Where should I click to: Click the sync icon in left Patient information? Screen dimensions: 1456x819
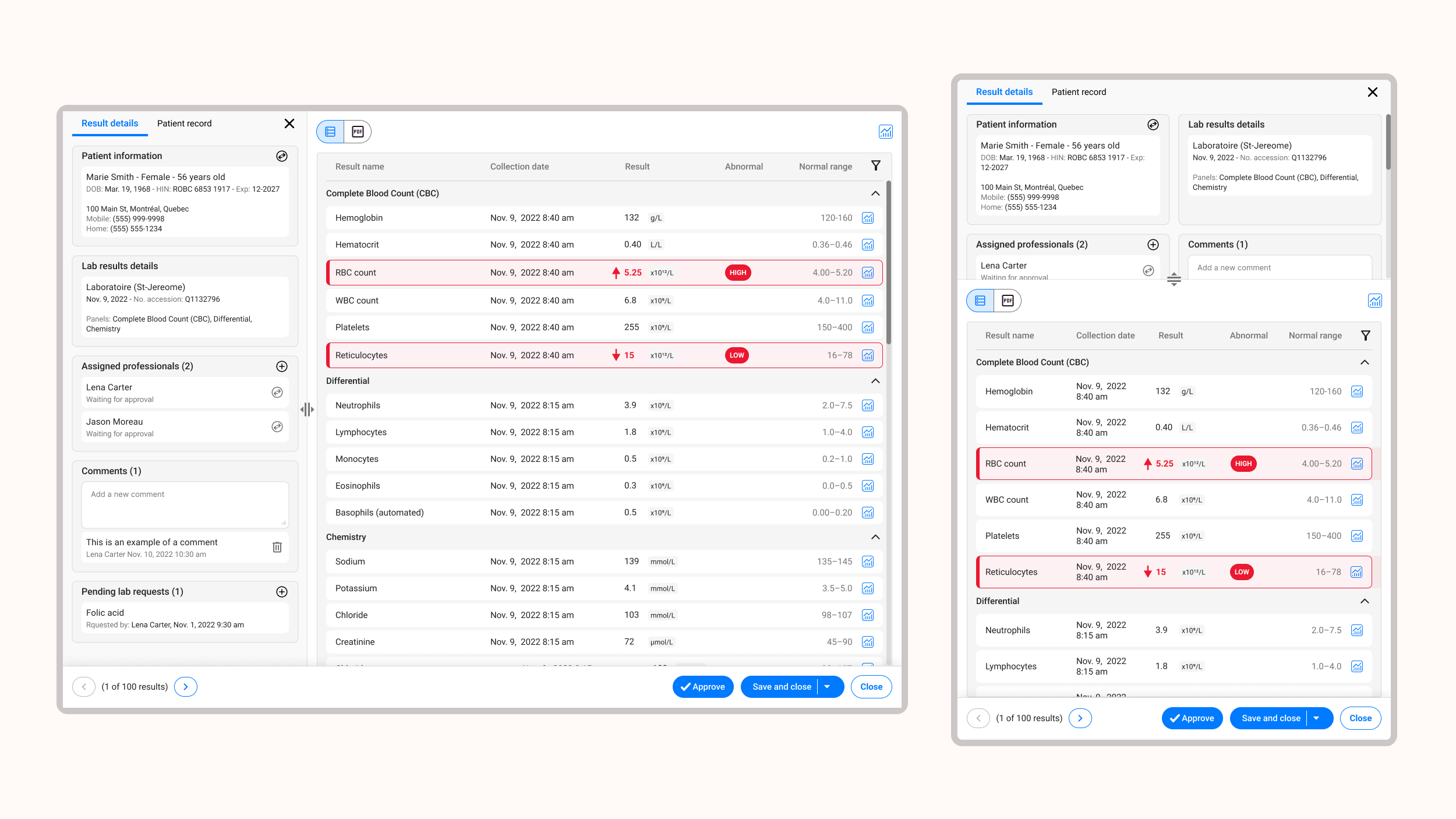click(x=282, y=156)
